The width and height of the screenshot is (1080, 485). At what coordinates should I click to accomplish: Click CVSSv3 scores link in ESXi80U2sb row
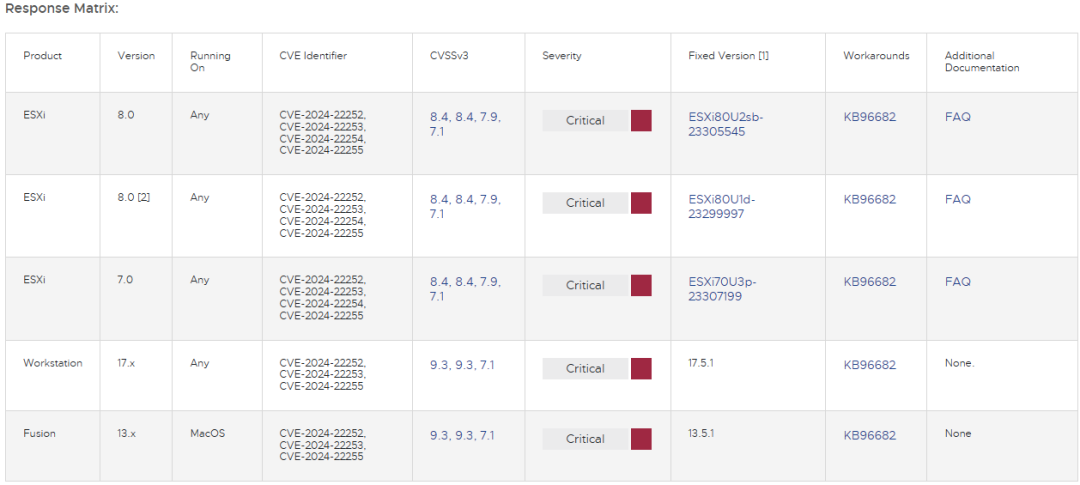(x=466, y=124)
